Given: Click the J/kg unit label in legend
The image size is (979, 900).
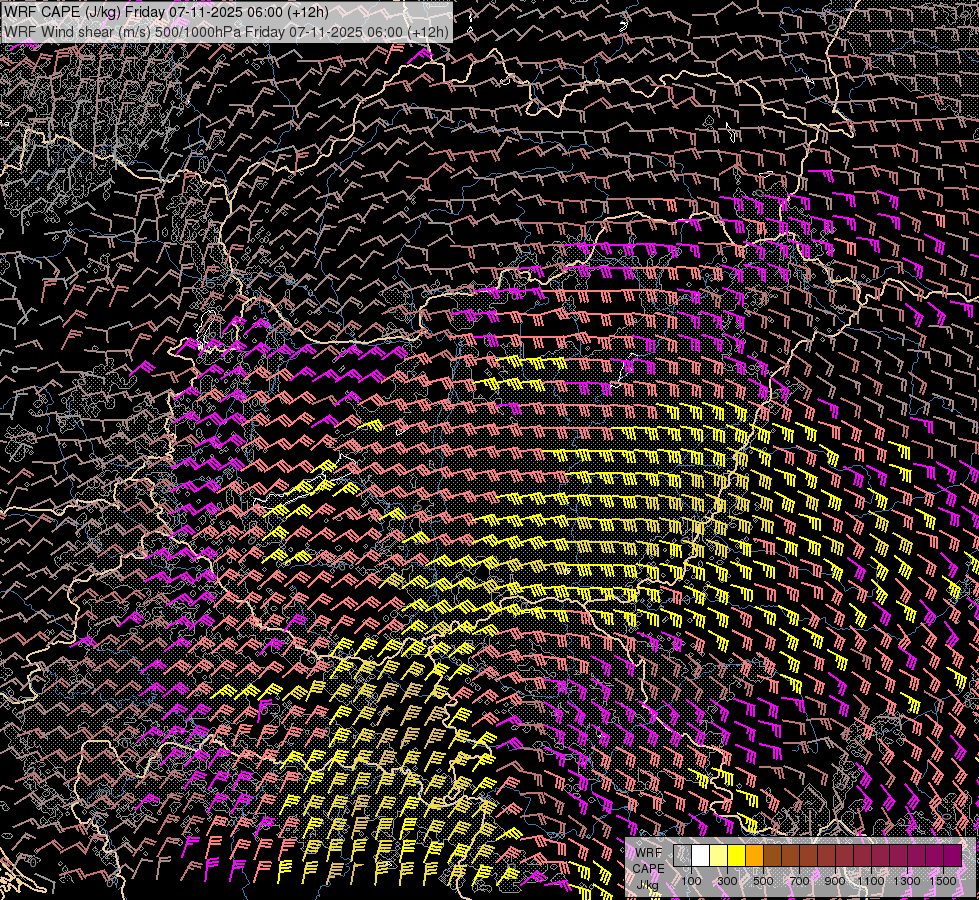Looking at the screenshot, I should tap(647, 884).
